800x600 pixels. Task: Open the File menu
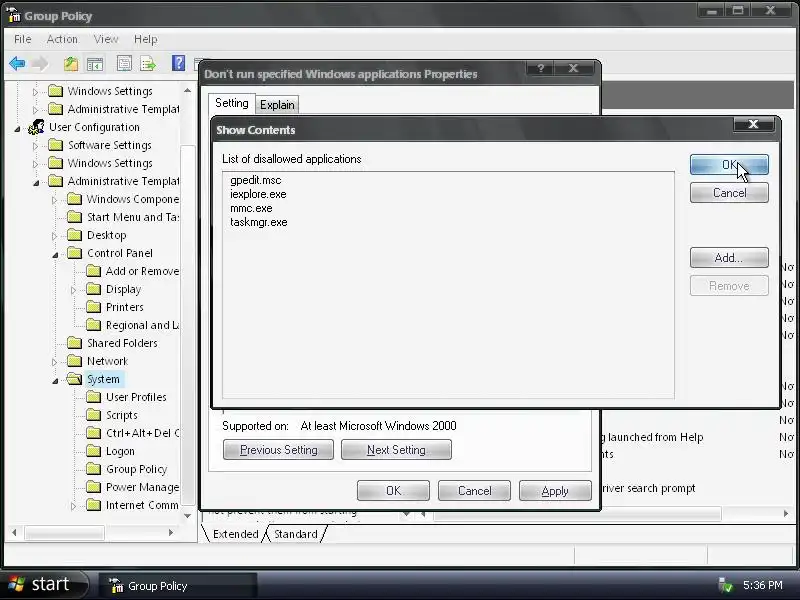(x=22, y=39)
